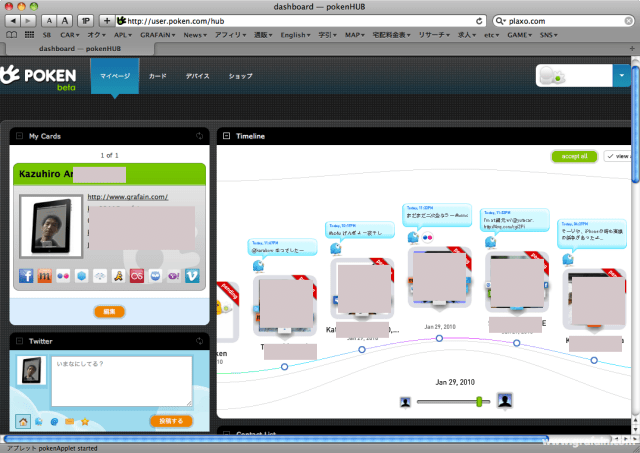Collapse the Twitter panel

tap(19, 341)
